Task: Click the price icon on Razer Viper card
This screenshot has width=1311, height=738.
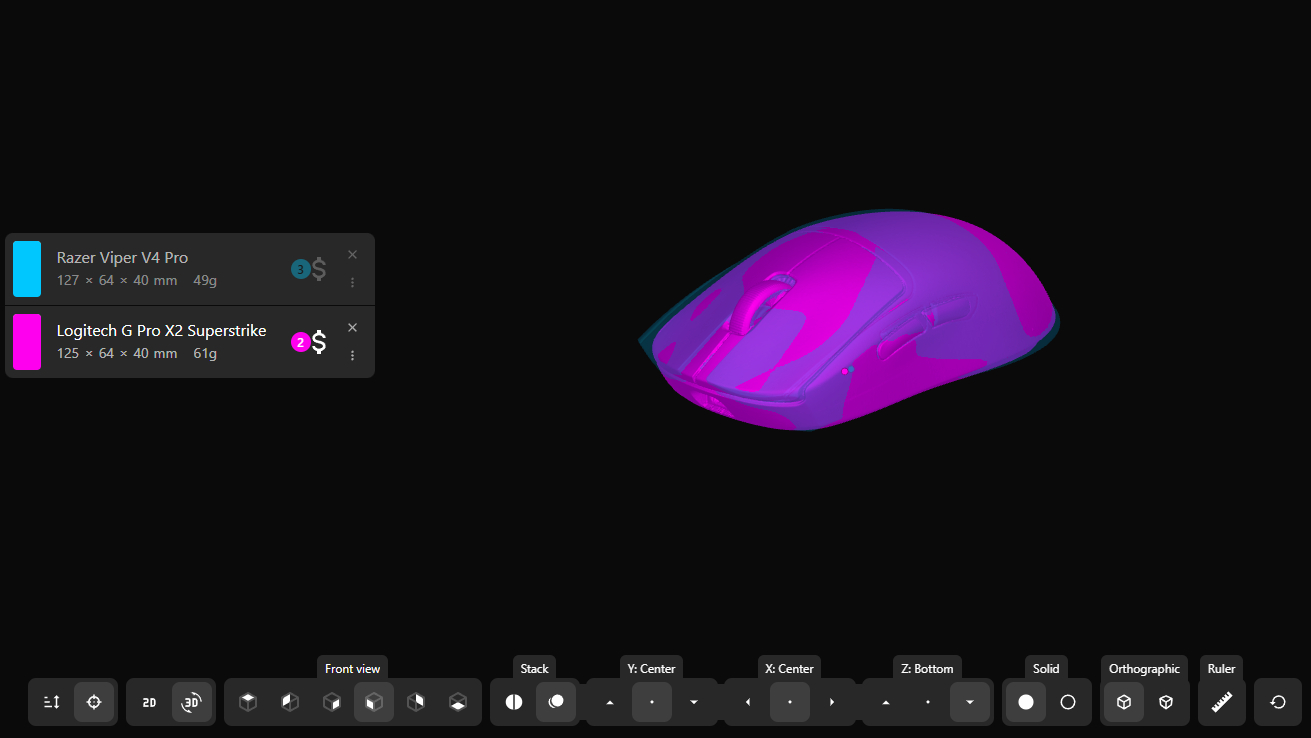Action: [x=318, y=268]
